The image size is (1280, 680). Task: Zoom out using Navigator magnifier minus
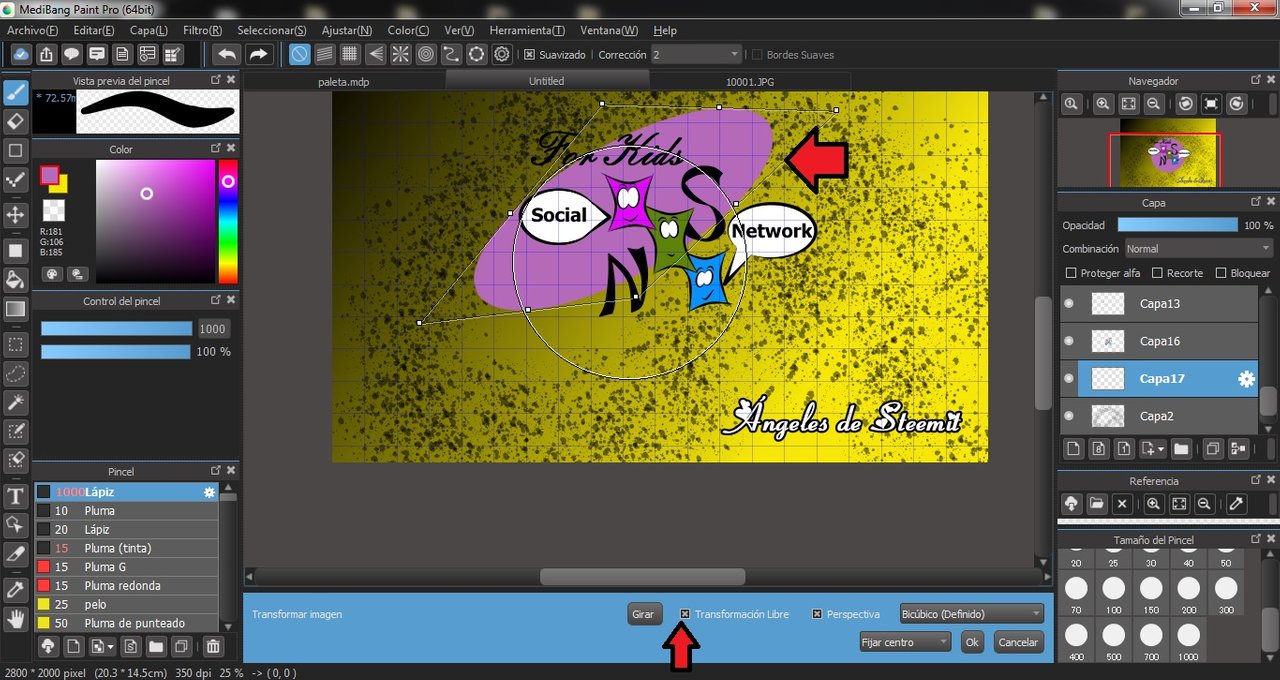[1153, 104]
